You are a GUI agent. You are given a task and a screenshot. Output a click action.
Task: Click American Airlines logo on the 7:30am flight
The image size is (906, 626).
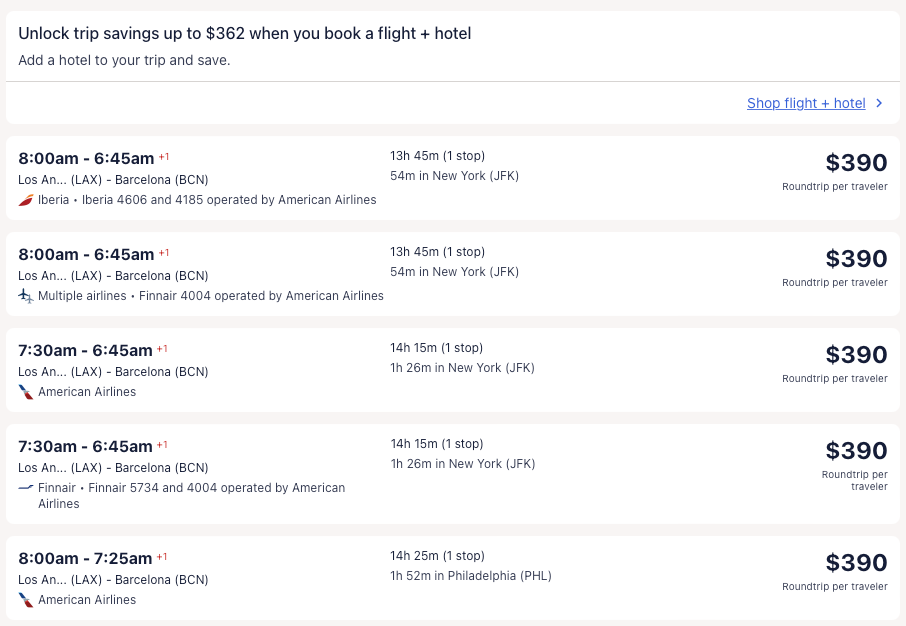(x=26, y=392)
